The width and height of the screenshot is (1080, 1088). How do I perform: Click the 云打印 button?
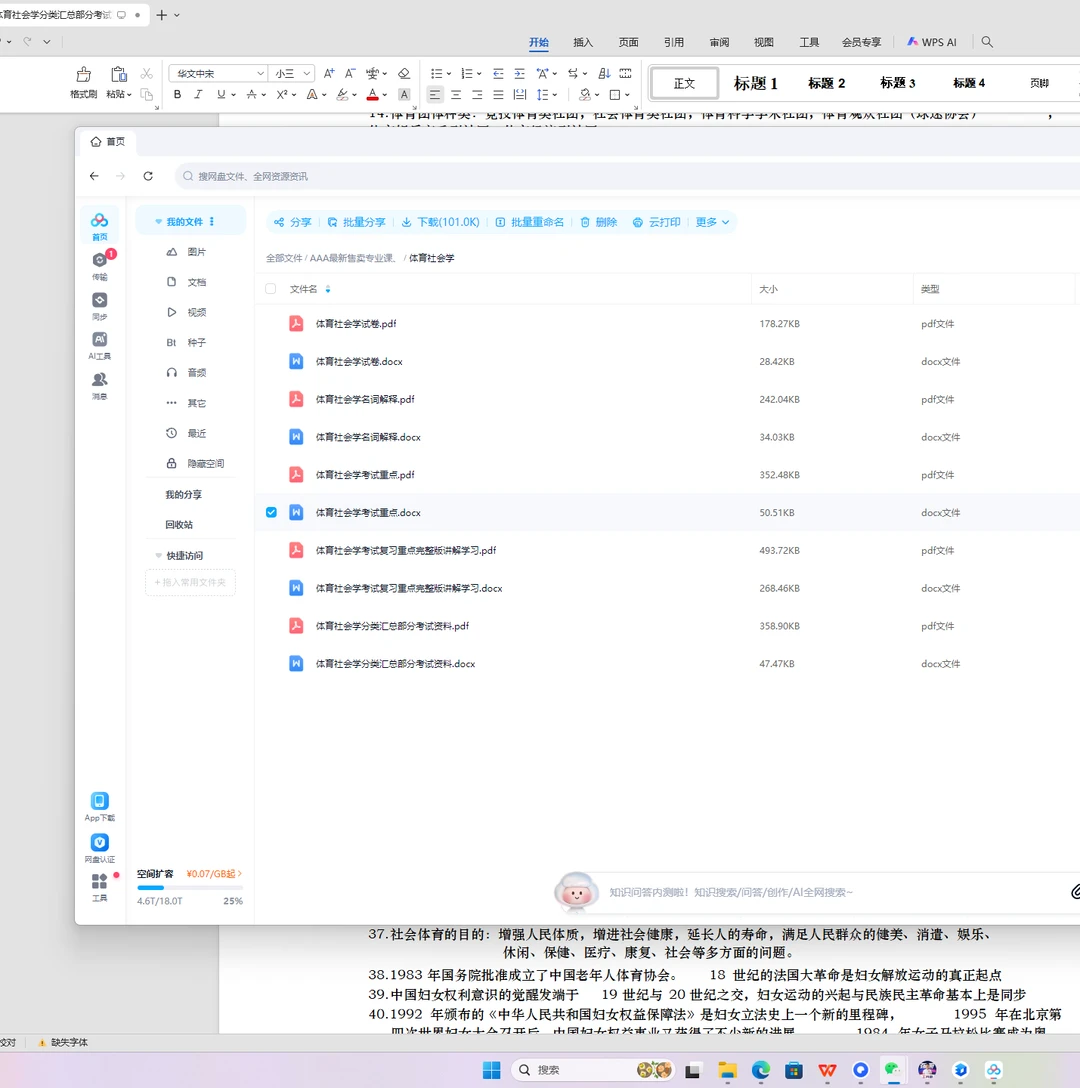coord(656,222)
